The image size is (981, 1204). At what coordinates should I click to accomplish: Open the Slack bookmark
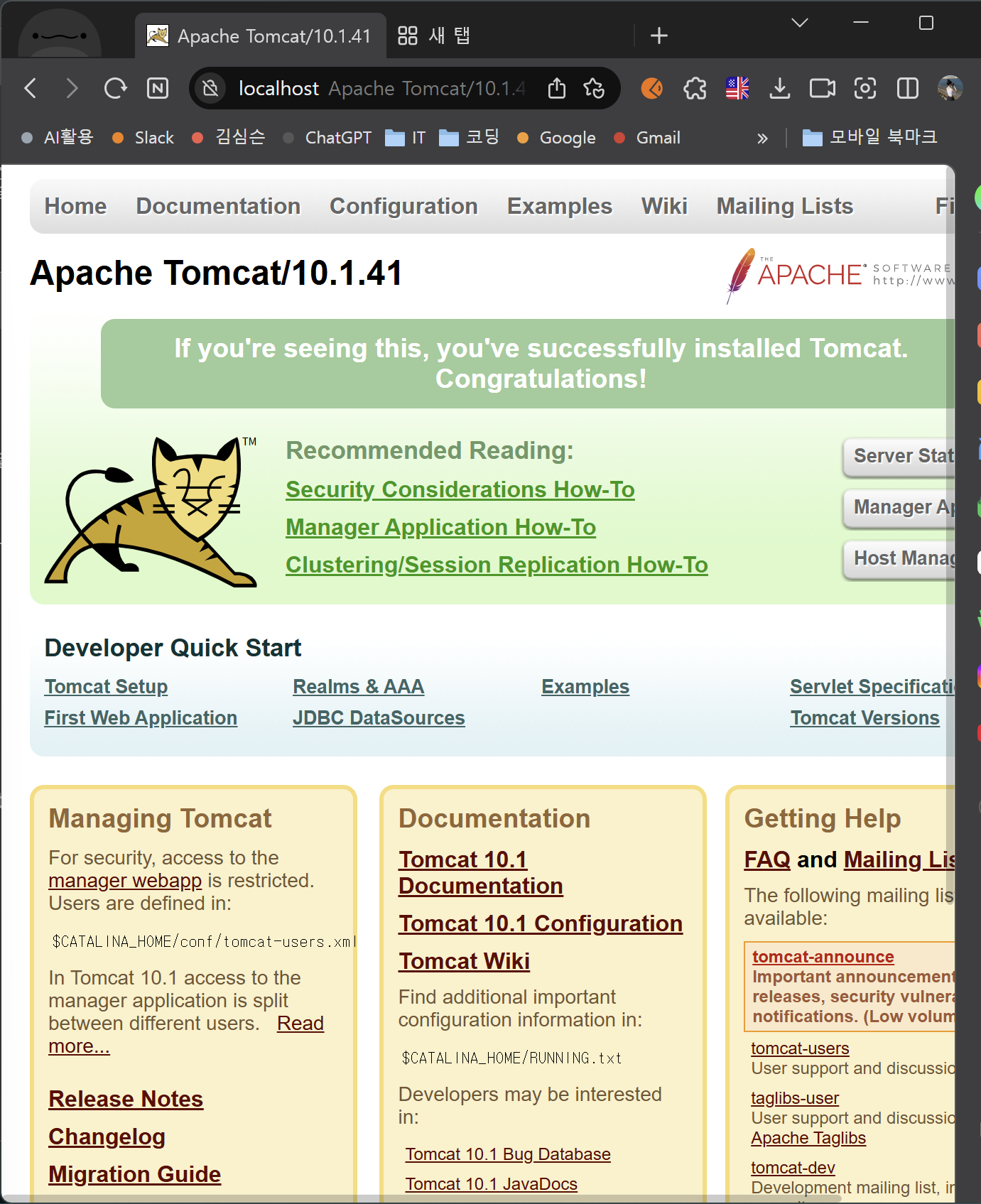pyautogui.click(x=143, y=138)
